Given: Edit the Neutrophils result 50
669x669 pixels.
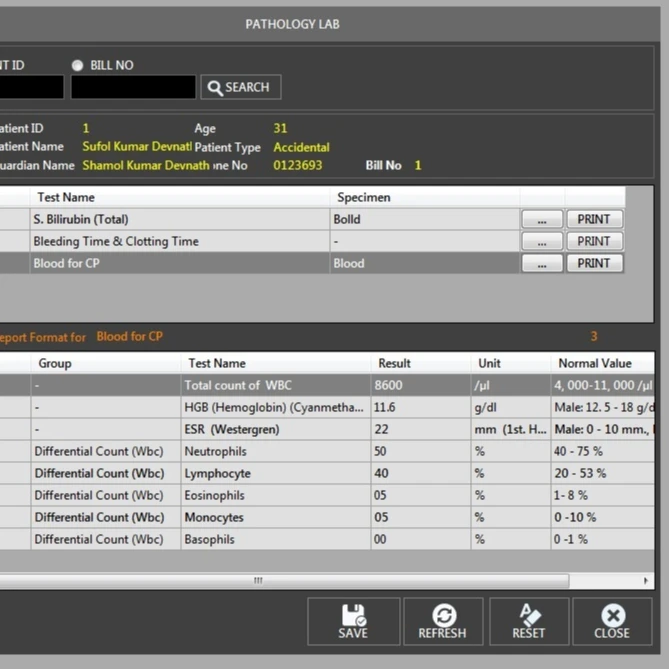Looking at the screenshot, I should coord(421,451).
